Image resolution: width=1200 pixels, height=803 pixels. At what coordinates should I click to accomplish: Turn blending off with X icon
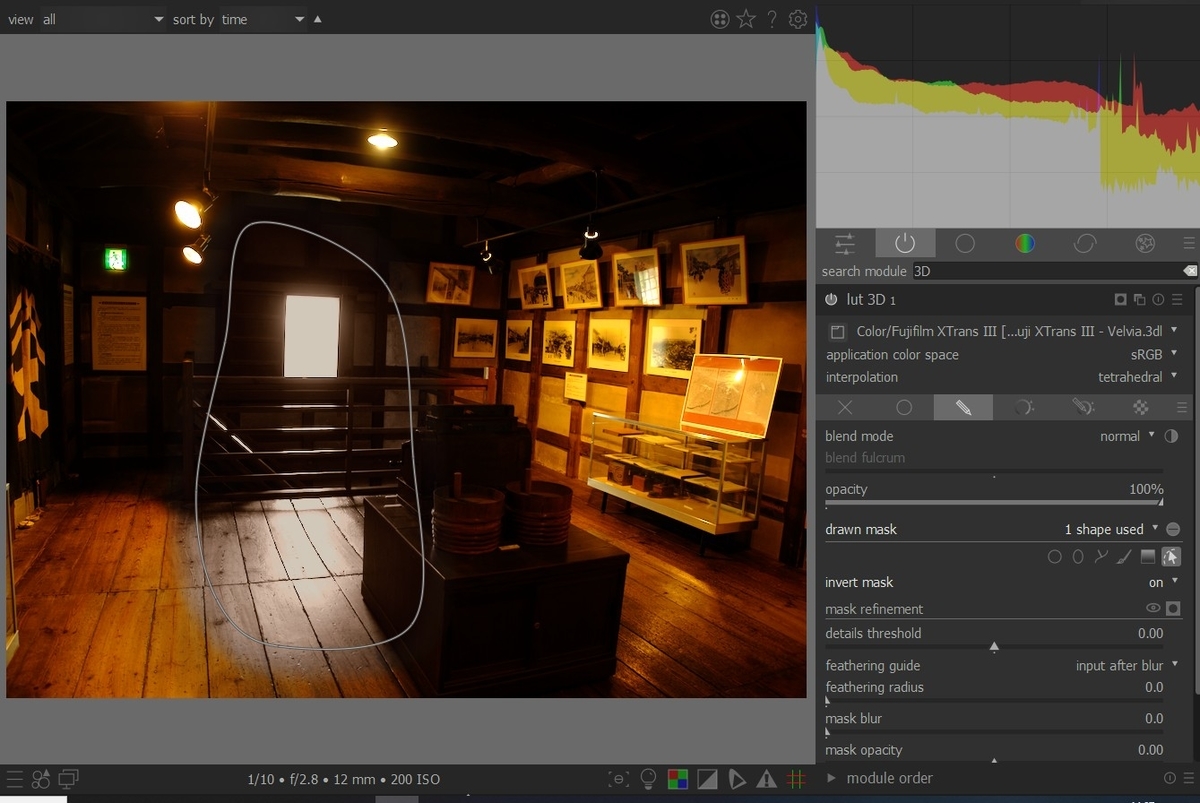point(845,407)
